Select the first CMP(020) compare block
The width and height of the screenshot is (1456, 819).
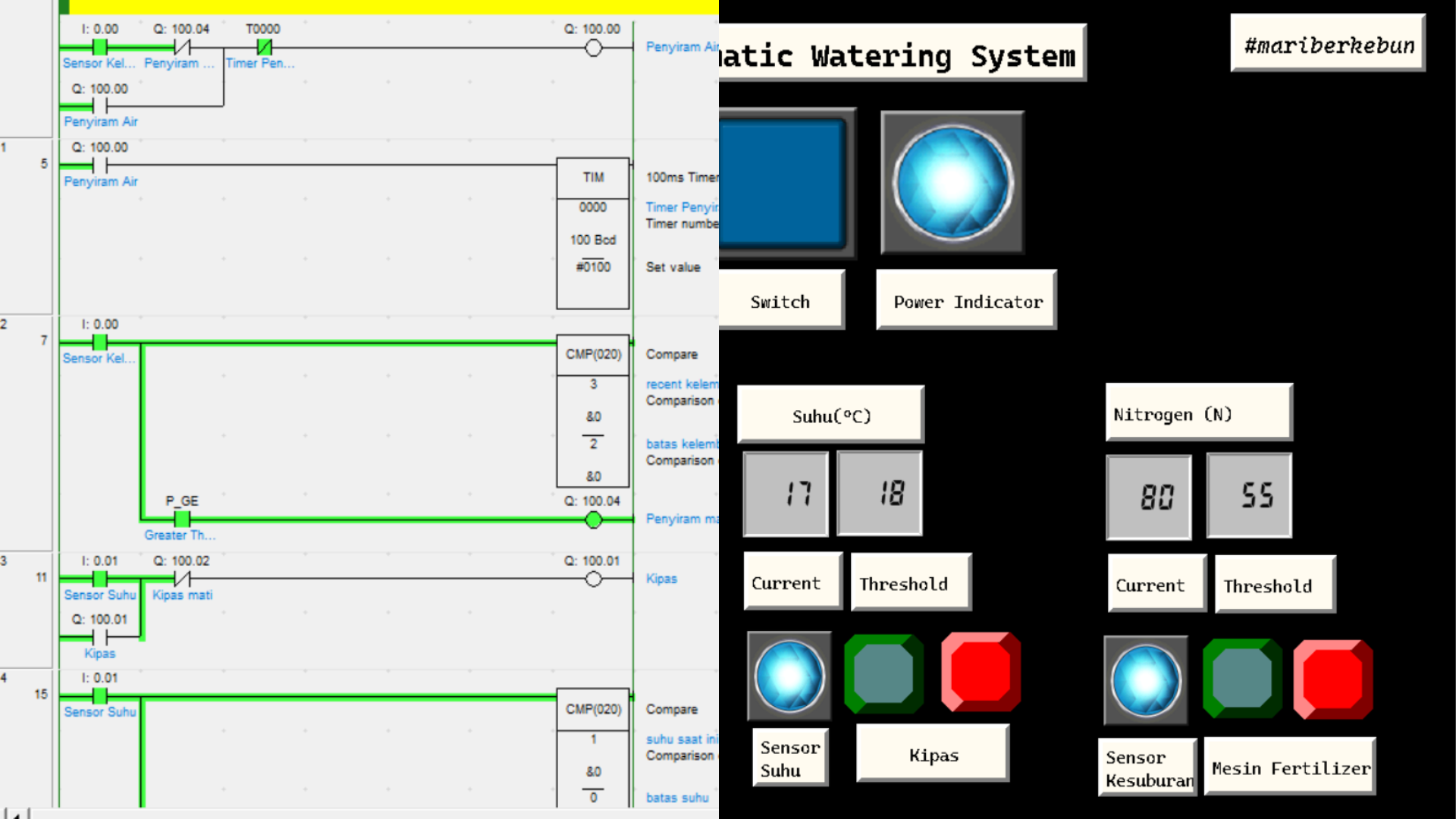593,410
